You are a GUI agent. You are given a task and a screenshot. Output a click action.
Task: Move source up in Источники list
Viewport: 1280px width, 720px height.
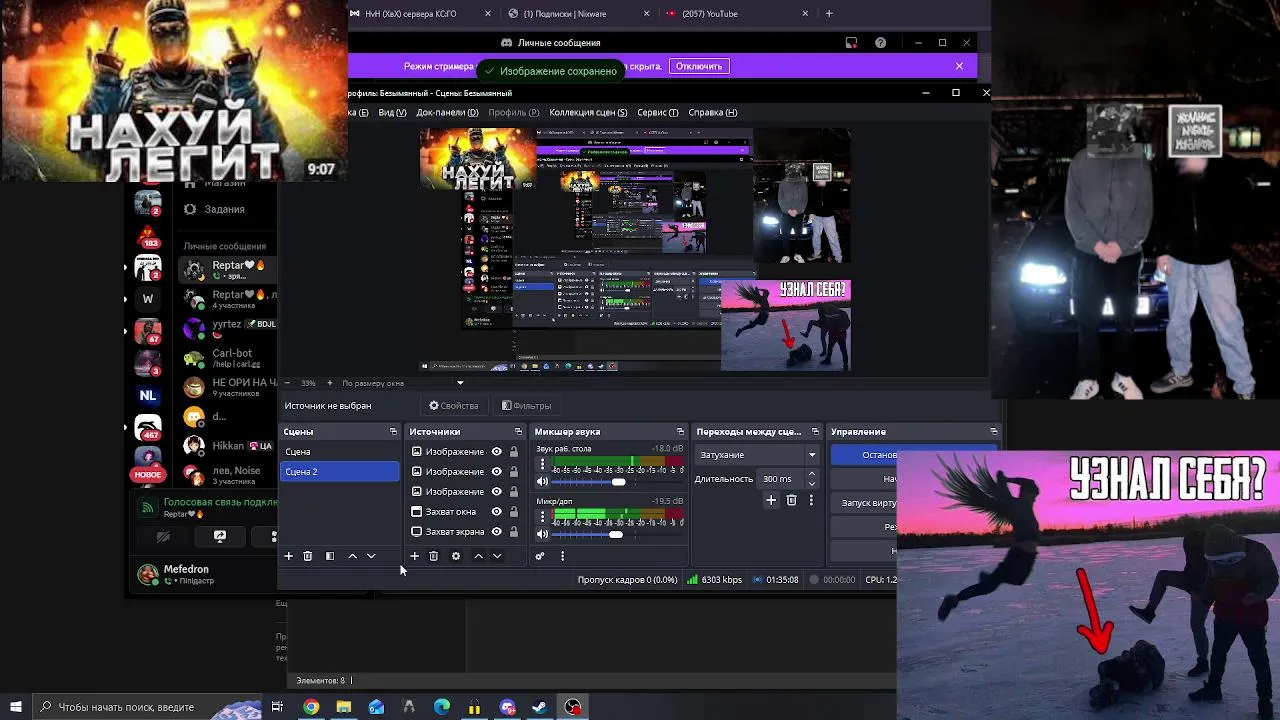click(x=478, y=556)
